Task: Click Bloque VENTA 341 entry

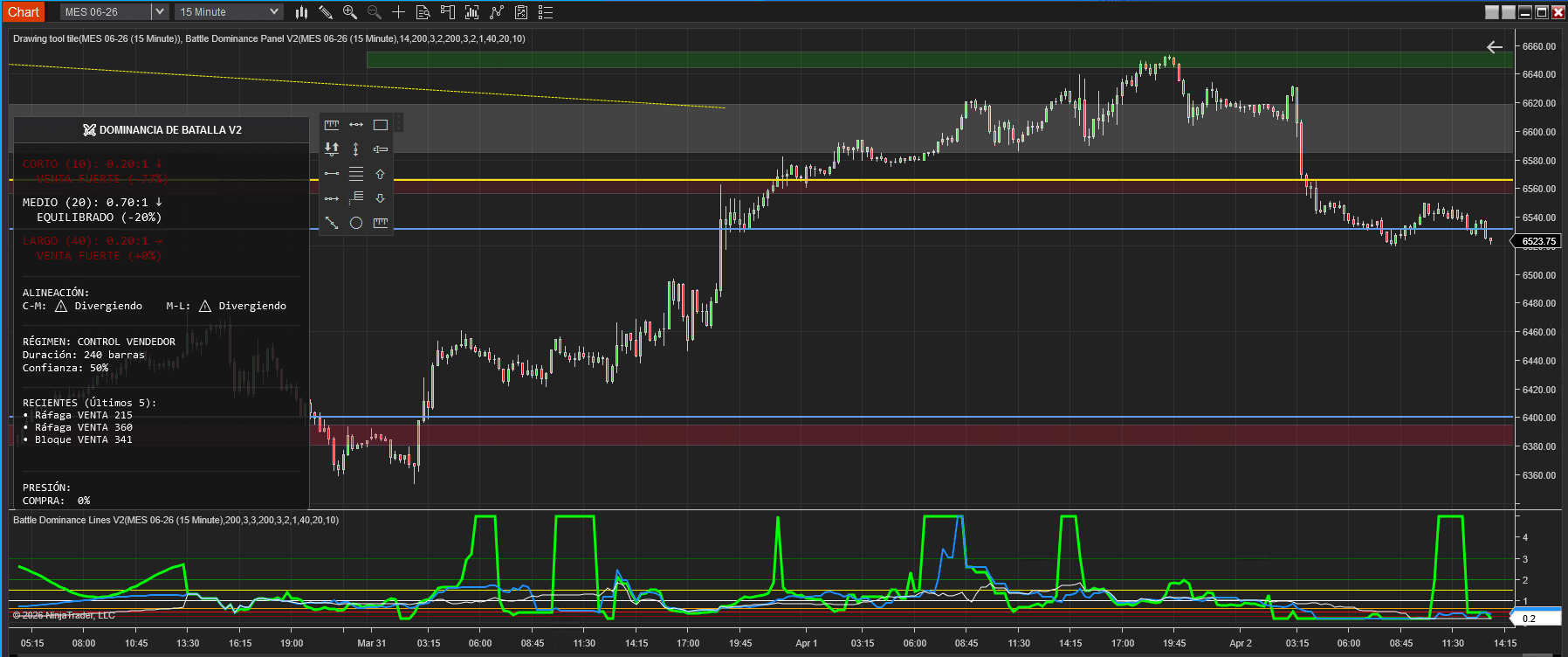Action: click(84, 439)
